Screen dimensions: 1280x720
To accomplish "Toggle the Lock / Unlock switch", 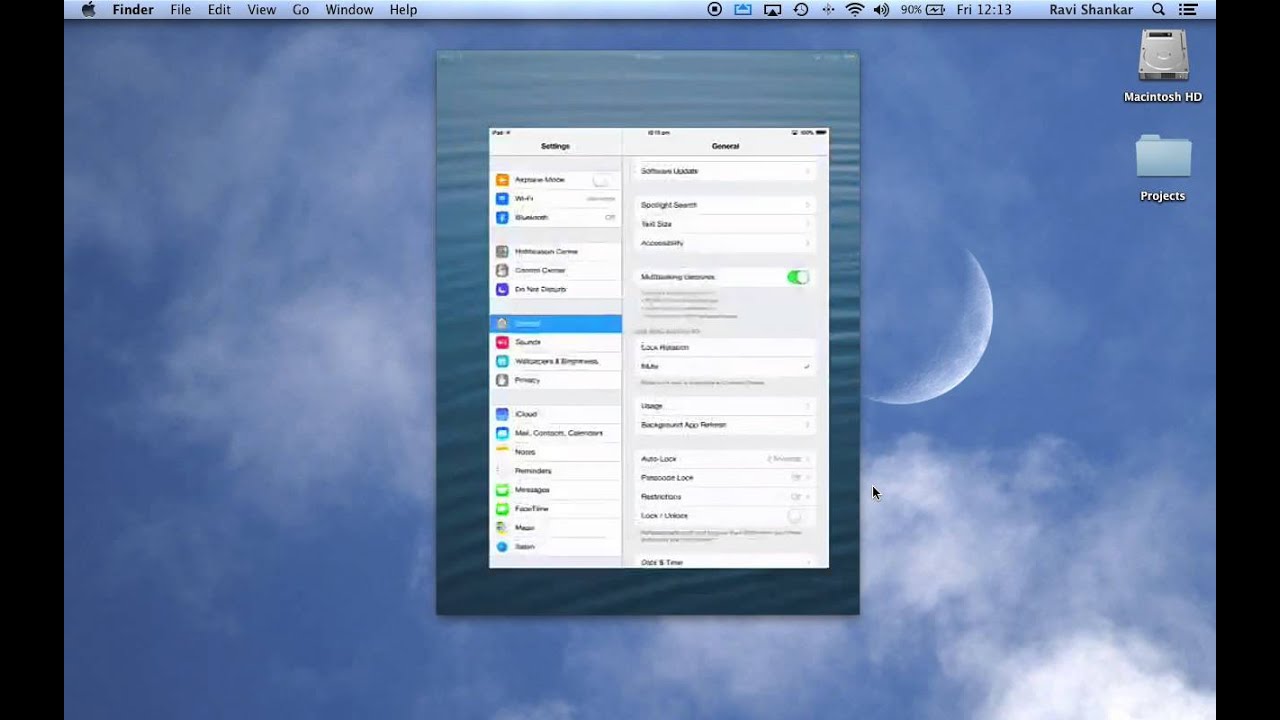I will pyautogui.click(x=795, y=516).
